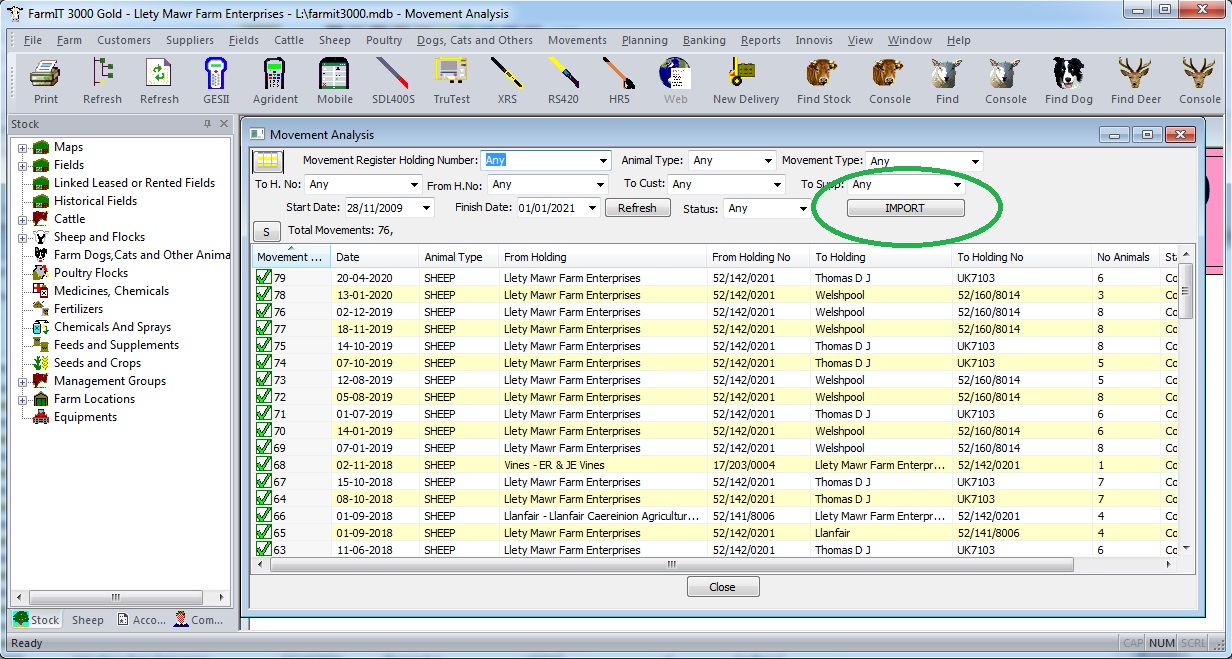Pin the Stock panel with pushpin

pyautogui.click(x=207, y=124)
